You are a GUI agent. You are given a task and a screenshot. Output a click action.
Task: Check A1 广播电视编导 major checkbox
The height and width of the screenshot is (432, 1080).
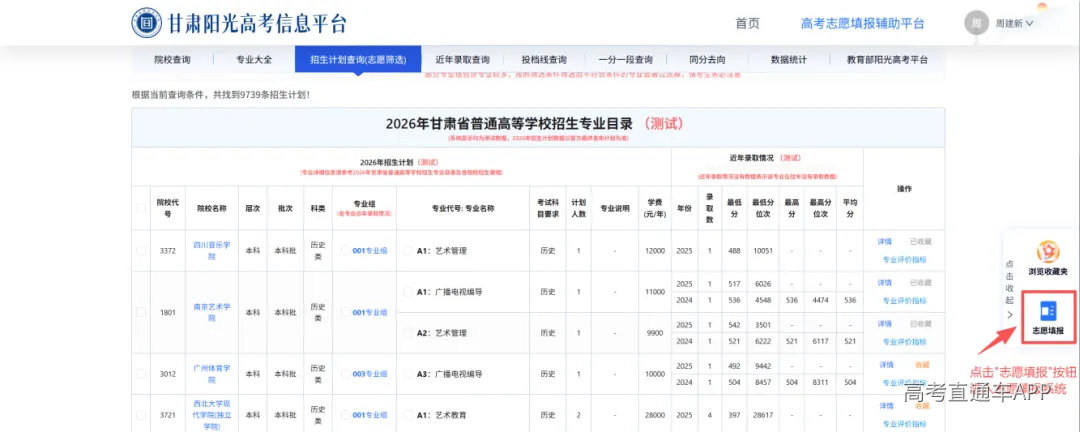click(408, 291)
